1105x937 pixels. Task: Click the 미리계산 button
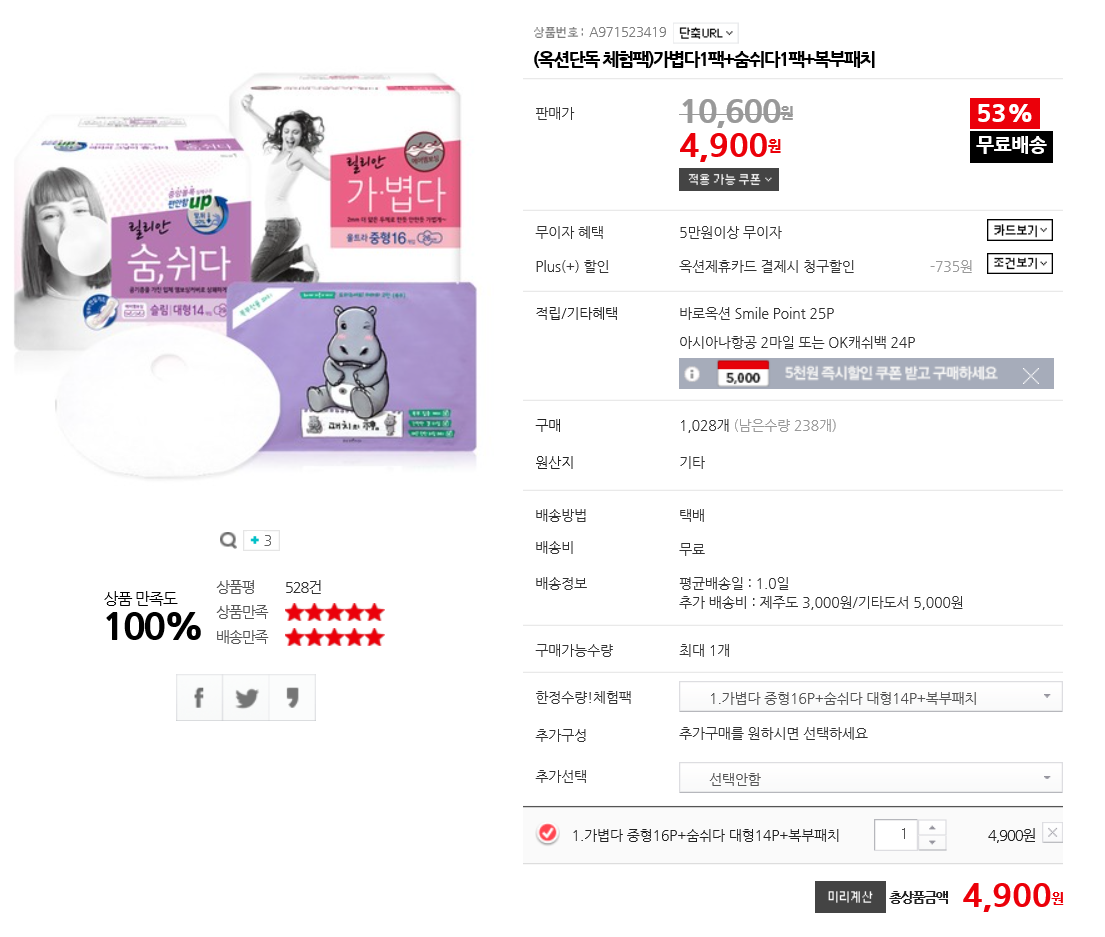coord(850,897)
